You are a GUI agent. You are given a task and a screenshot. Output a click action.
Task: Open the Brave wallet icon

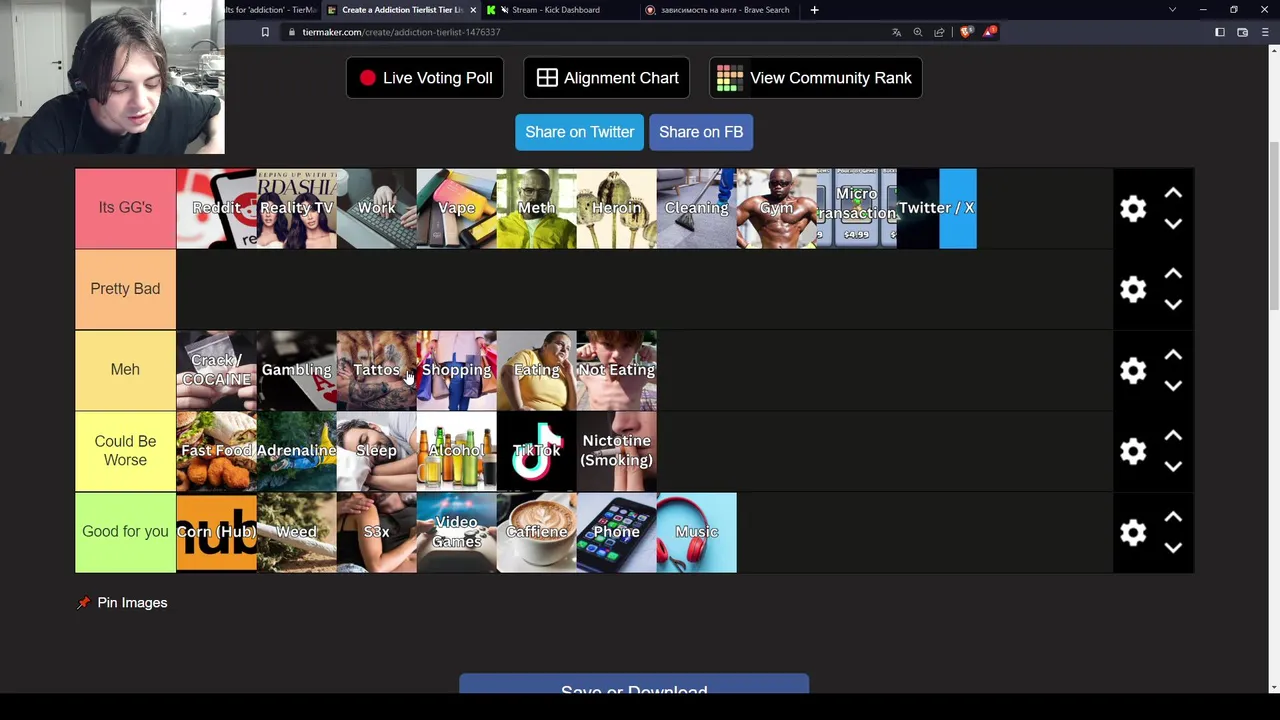coord(1243,32)
